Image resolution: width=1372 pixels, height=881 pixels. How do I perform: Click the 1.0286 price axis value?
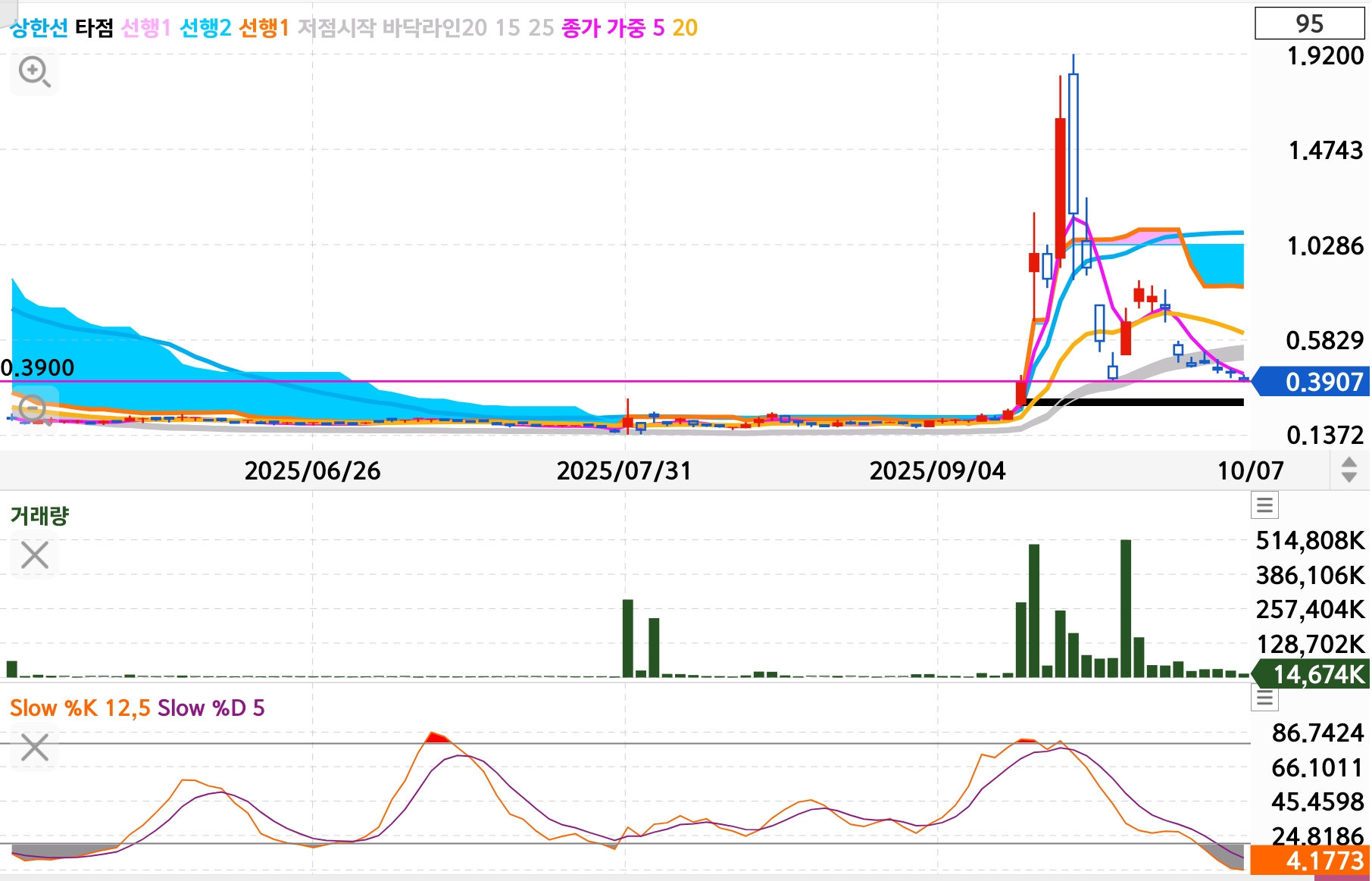[1325, 245]
